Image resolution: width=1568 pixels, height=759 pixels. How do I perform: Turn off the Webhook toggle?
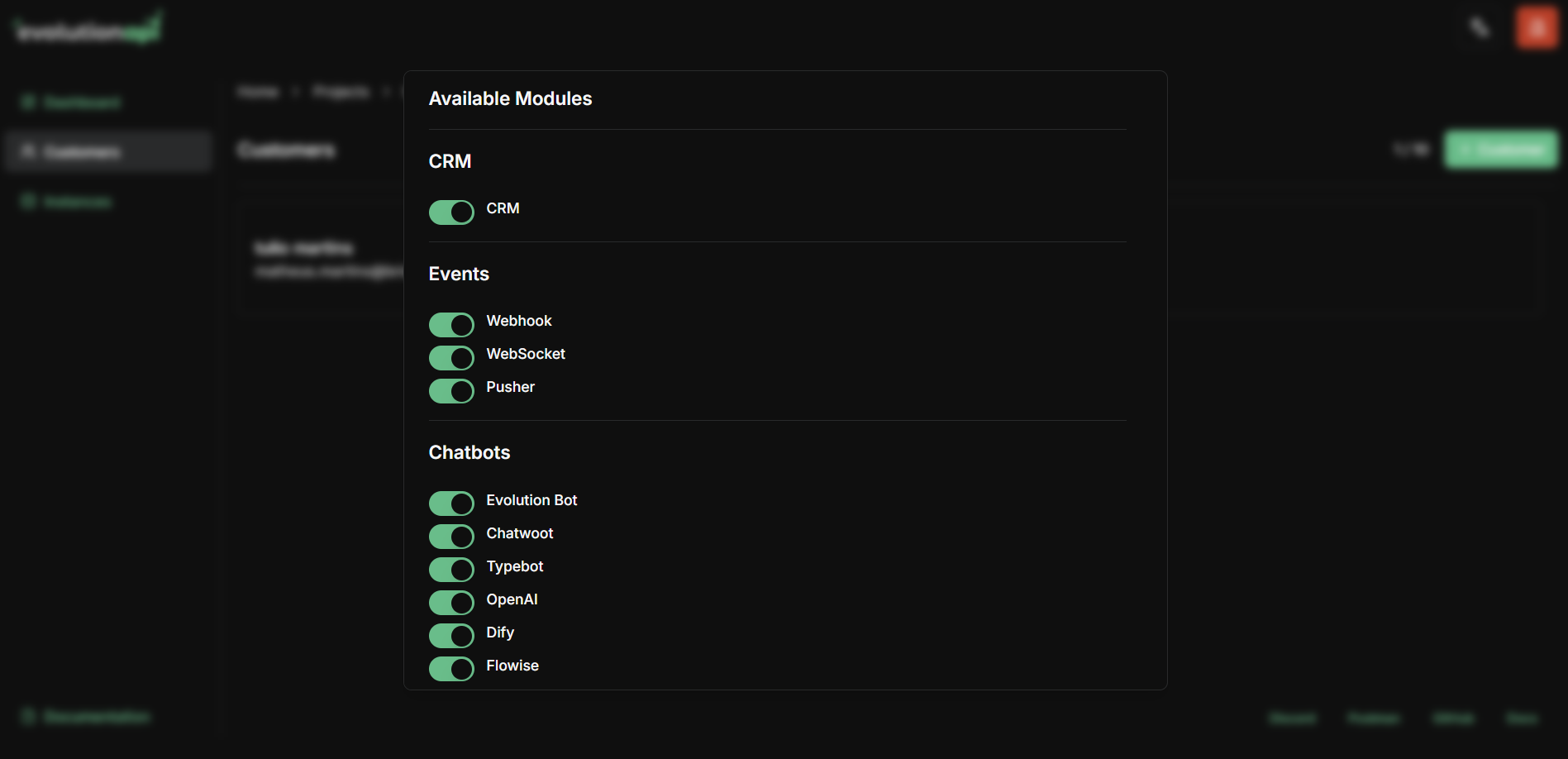[x=451, y=324]
